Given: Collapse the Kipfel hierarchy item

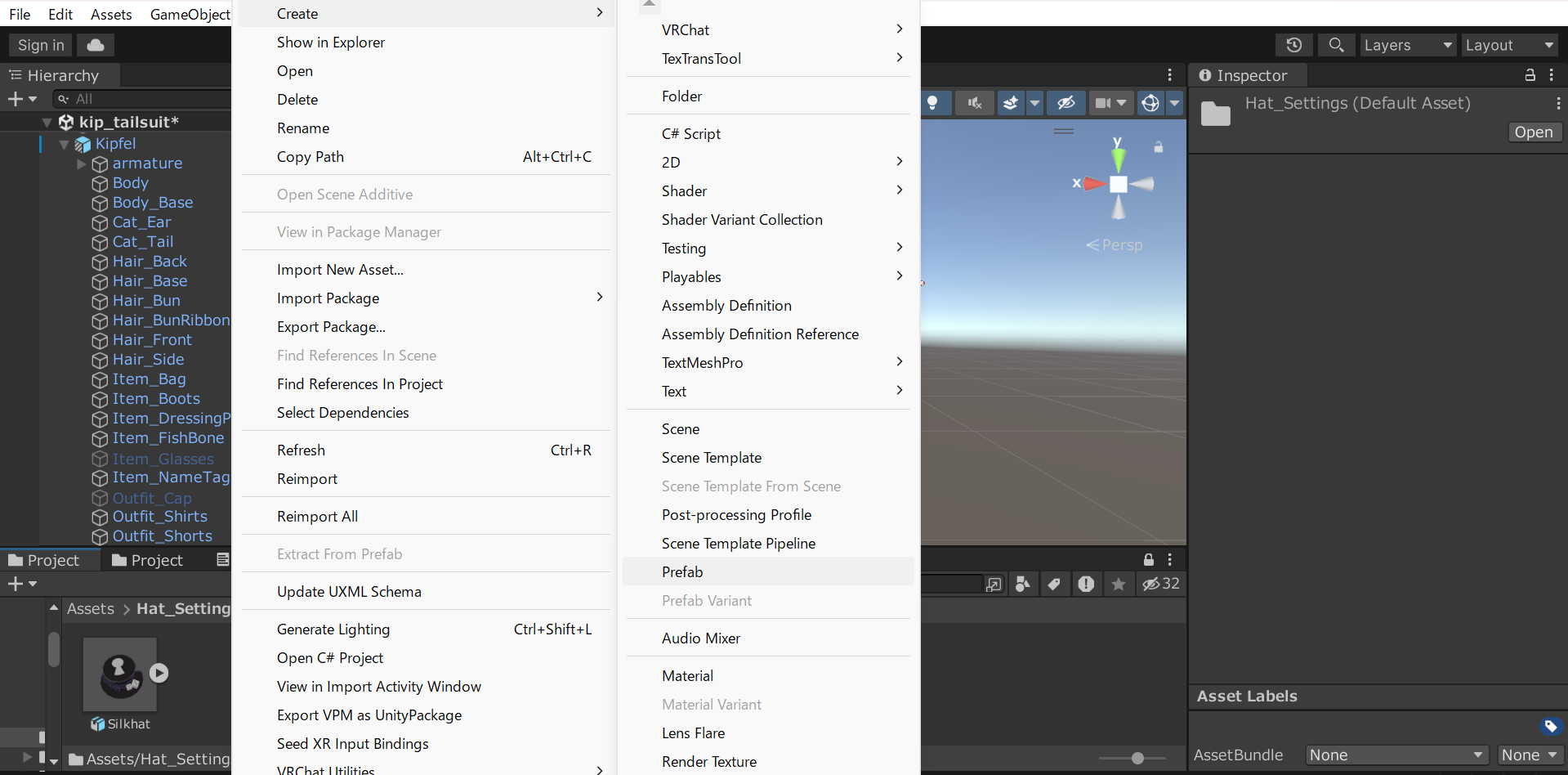Looking at the screenshot, I should click(65, 144).
